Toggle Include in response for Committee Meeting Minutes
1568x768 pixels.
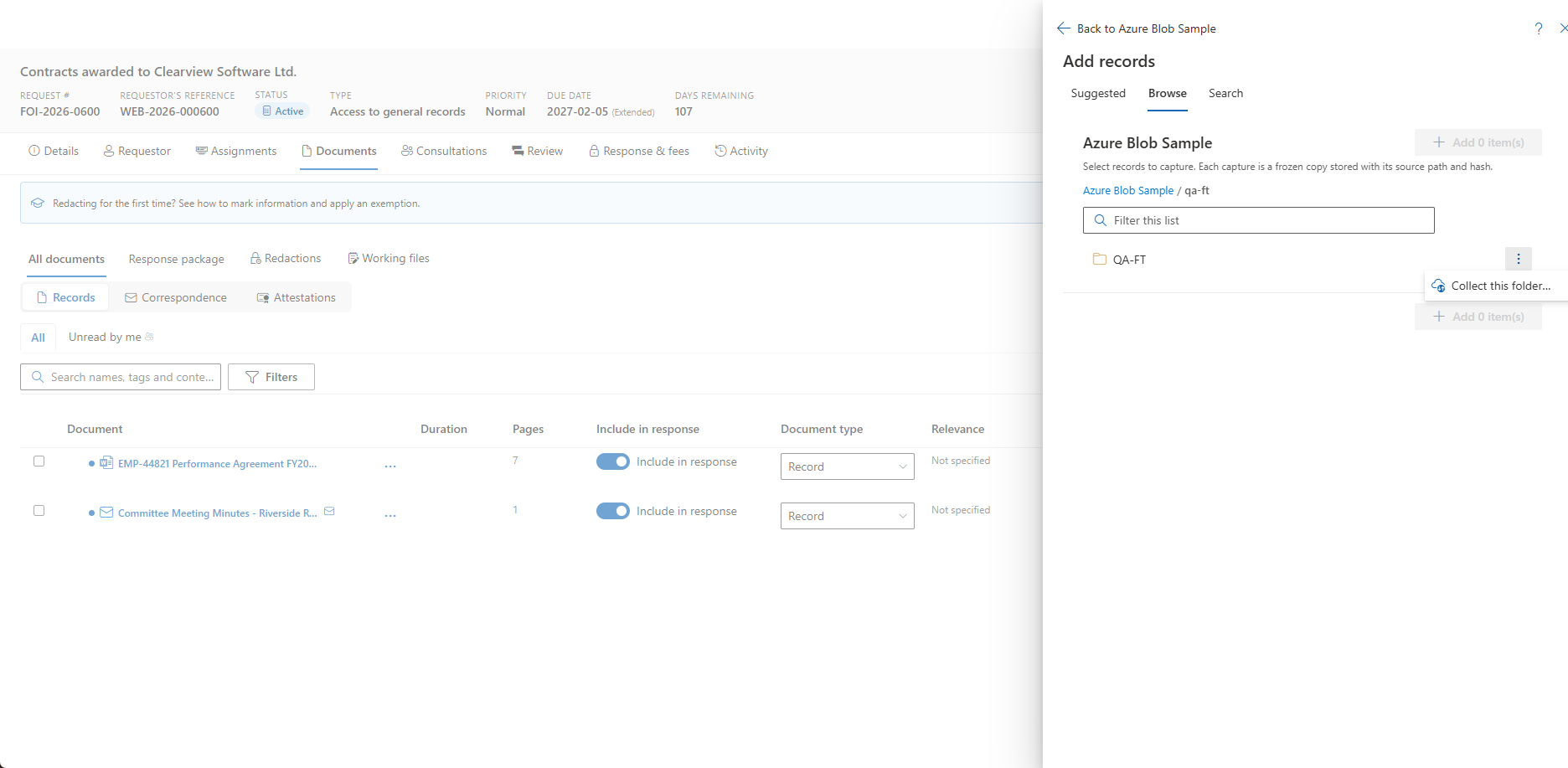click(613, 511)
